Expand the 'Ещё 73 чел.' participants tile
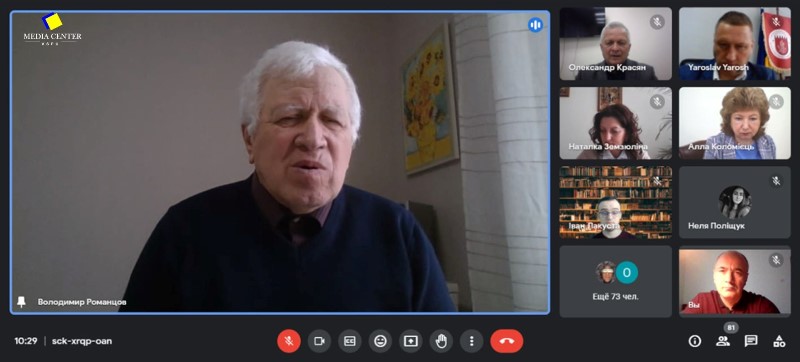This screenshot has height=362, width=800. click(x=616, y=281)
